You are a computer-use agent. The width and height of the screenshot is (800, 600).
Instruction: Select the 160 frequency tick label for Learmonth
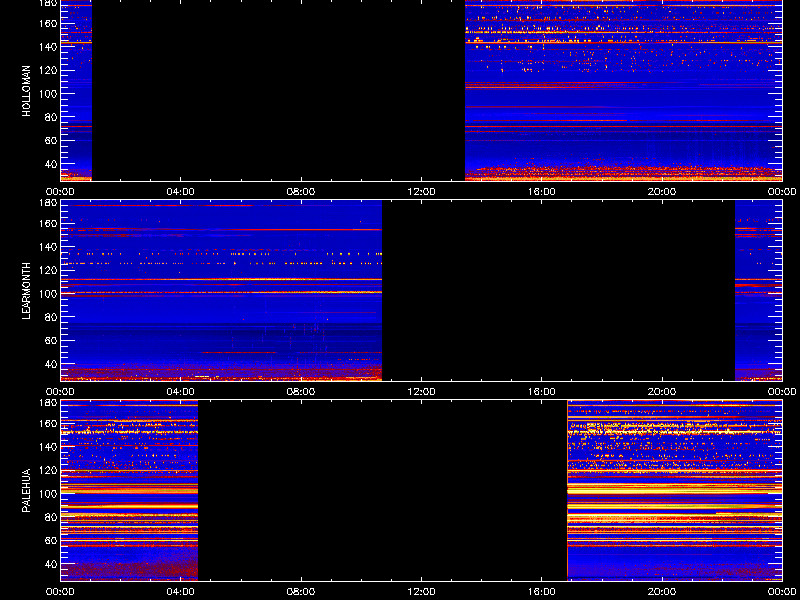pos(49,223)
